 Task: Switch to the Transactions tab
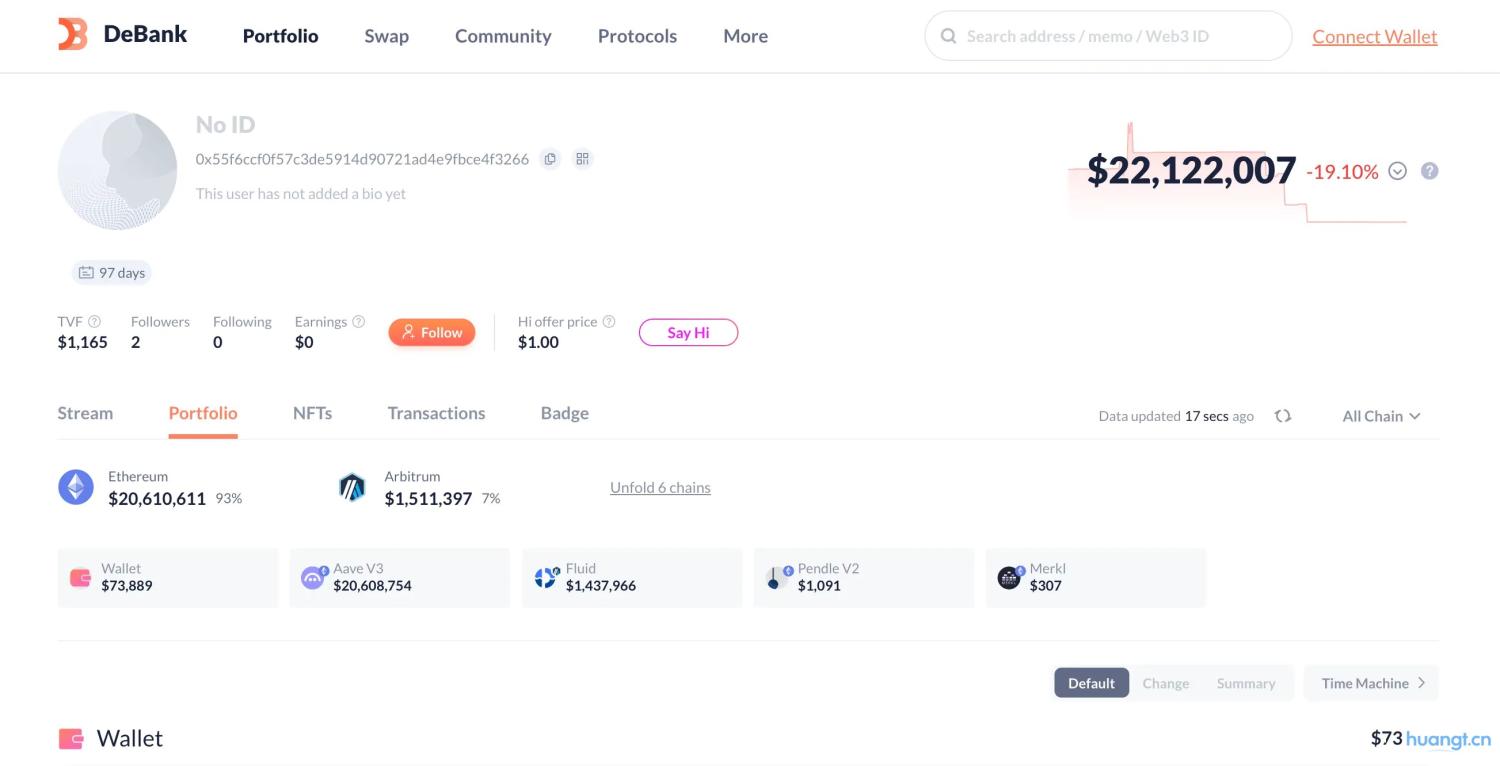pos(436,412)
